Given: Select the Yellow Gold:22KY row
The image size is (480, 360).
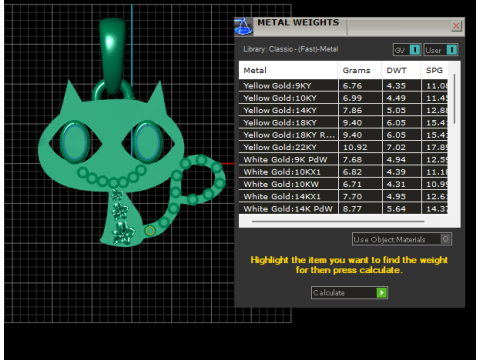Looking at the screenshot, I should [343, 147].
